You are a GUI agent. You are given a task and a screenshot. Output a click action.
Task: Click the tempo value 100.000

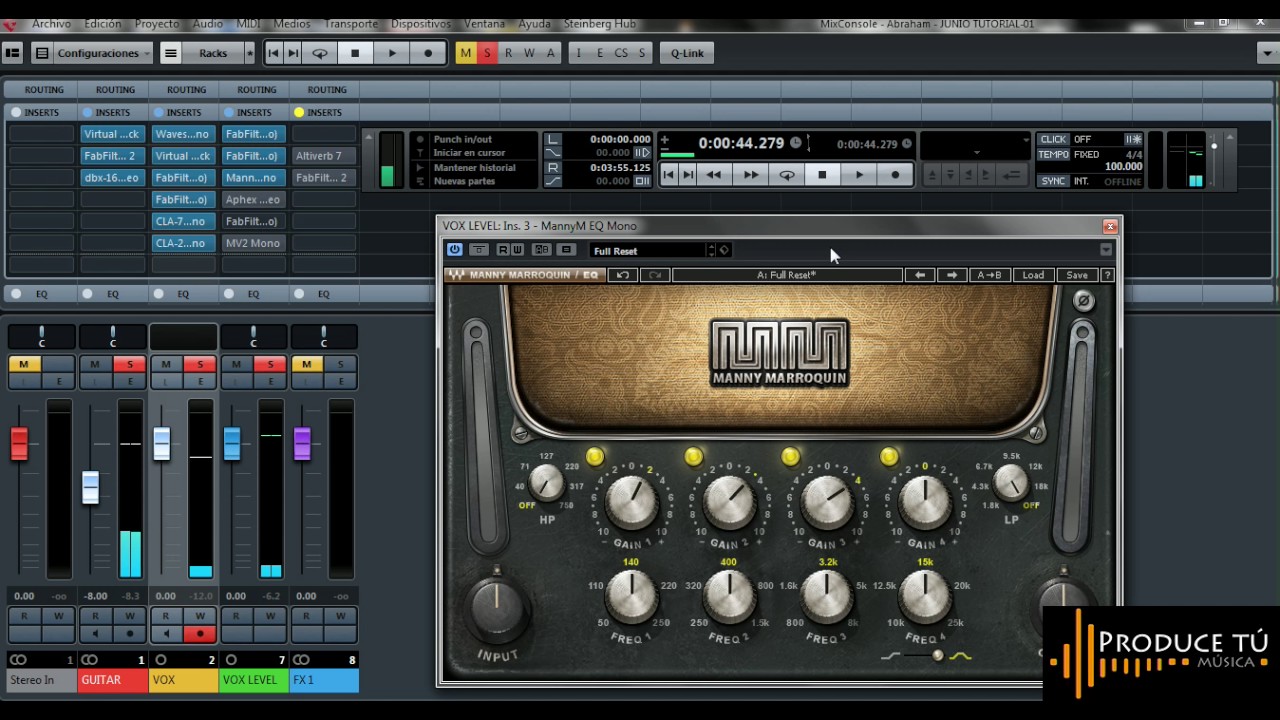click(x=1123, y=167)
